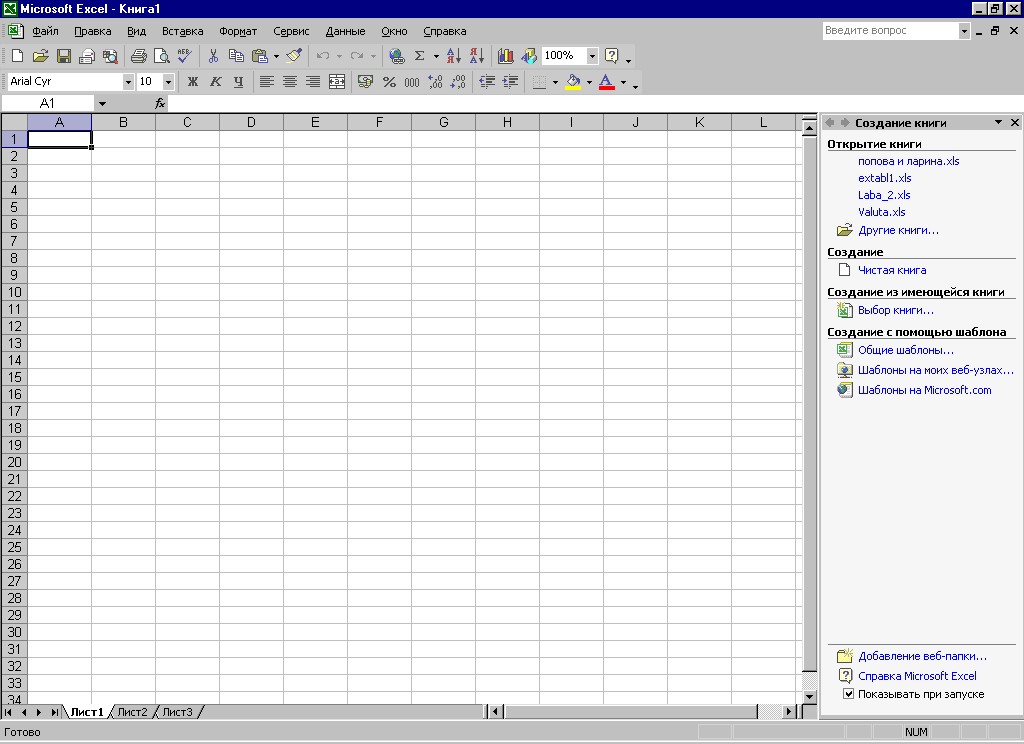
Task: Open the Сервис menu
Action: point(291,31)
